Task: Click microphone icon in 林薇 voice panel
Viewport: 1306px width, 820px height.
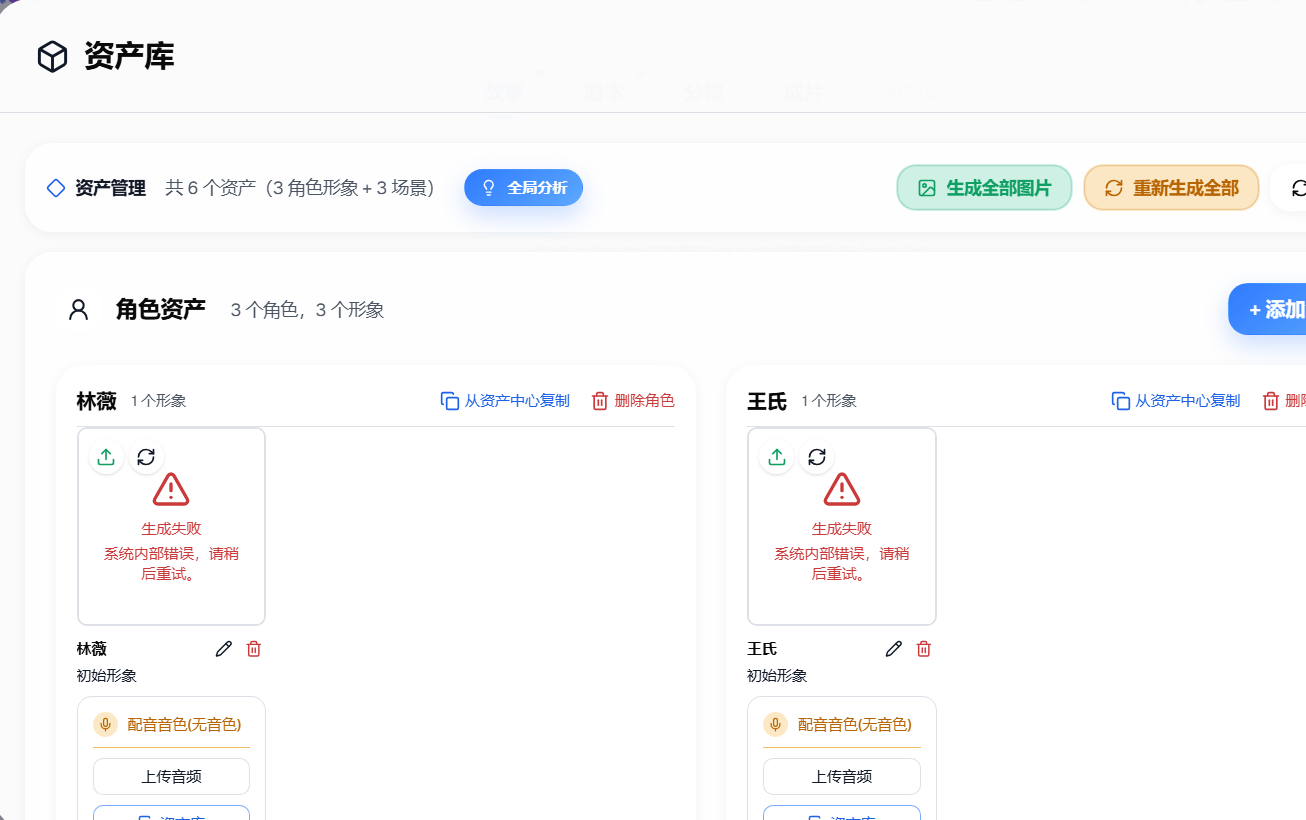Action: [x=106, y=724]
